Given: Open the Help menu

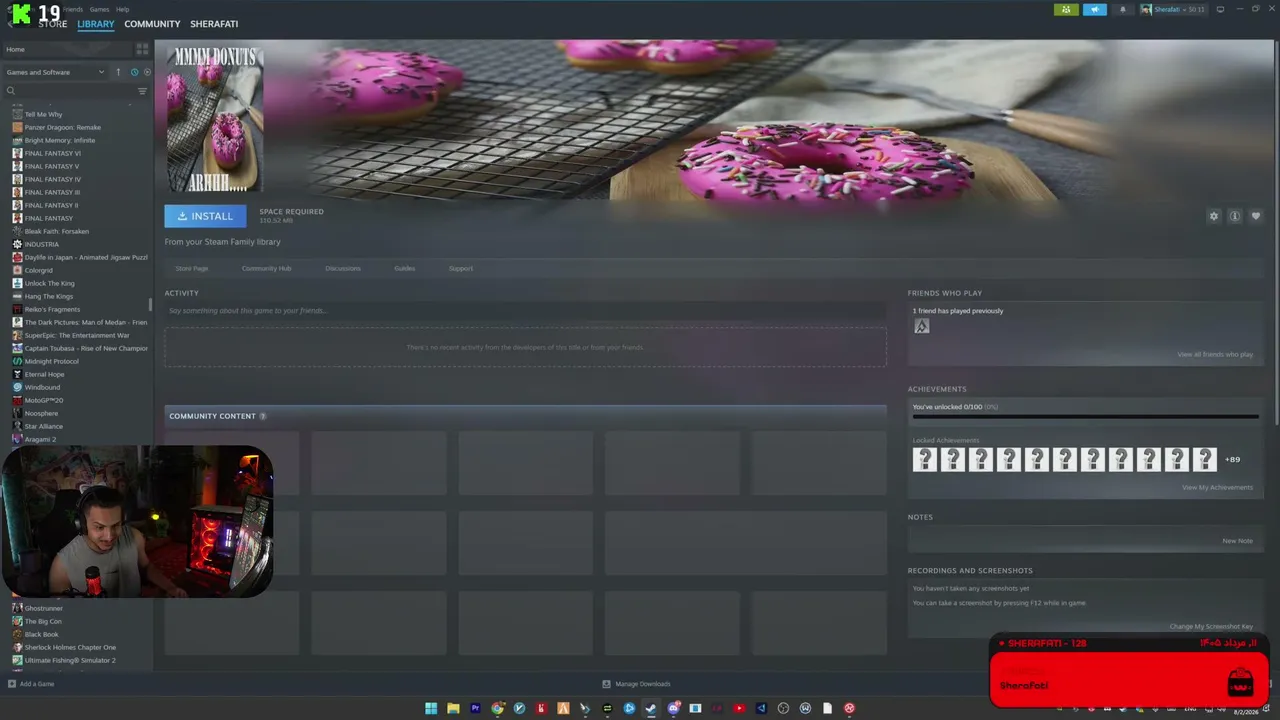Looking at the screenshot, I should pos(122,9).
